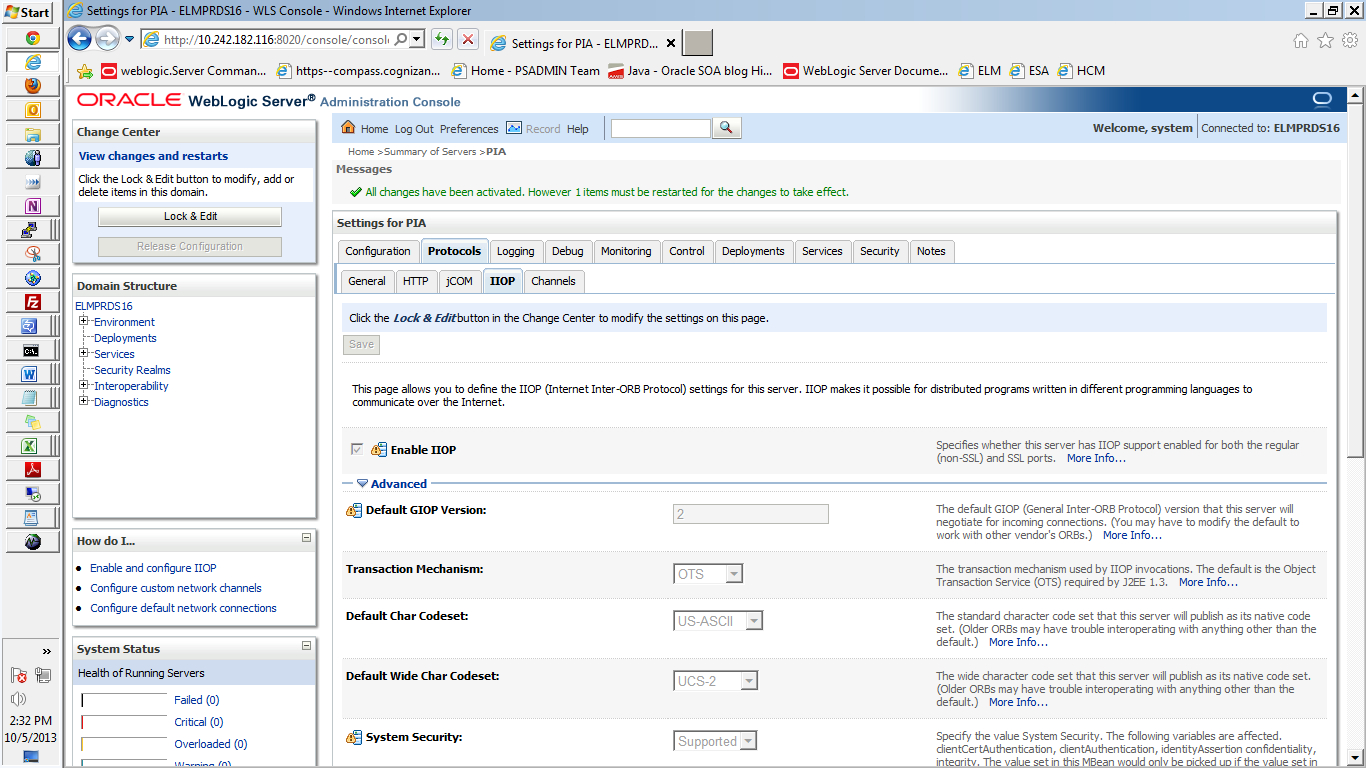1366x768 pixels.
Task: Open Microsoft Word from the sidebar launcher
Action: tap(30, 373)
